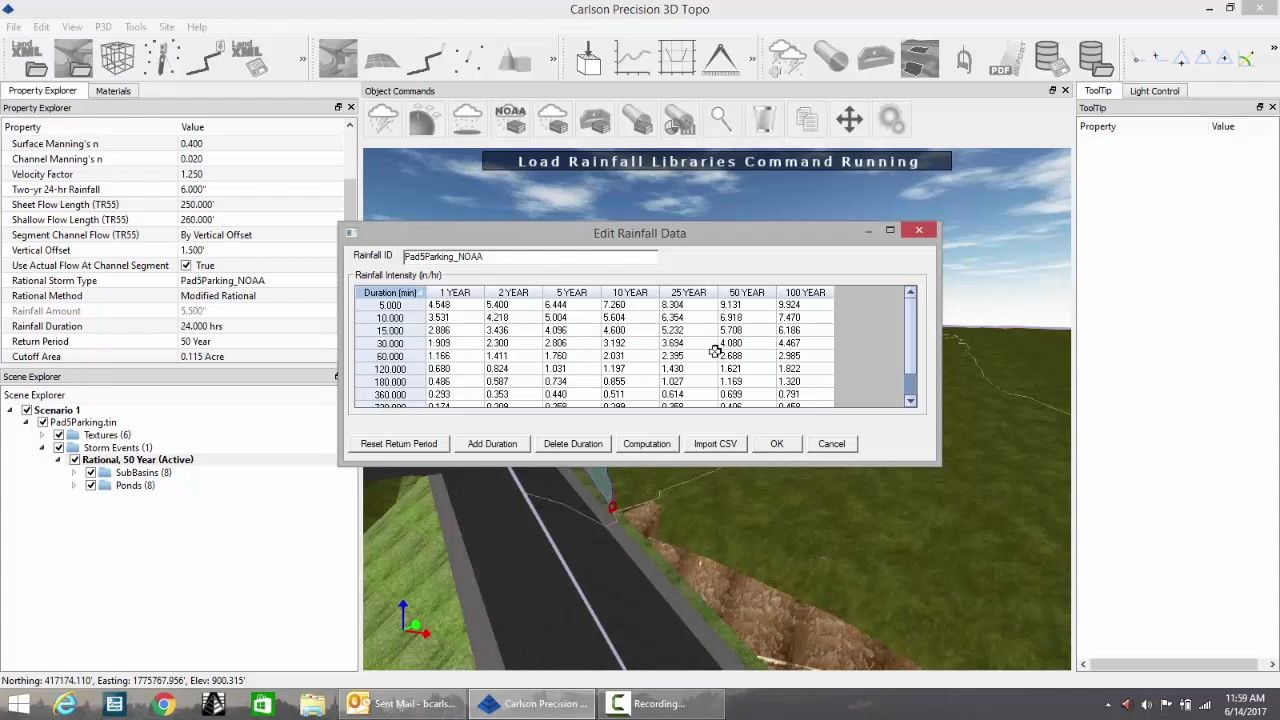Toggle Use Actual Flow At Channel Segment checkbox
This screenshot has width=1280, height=720.
[186, 265]
